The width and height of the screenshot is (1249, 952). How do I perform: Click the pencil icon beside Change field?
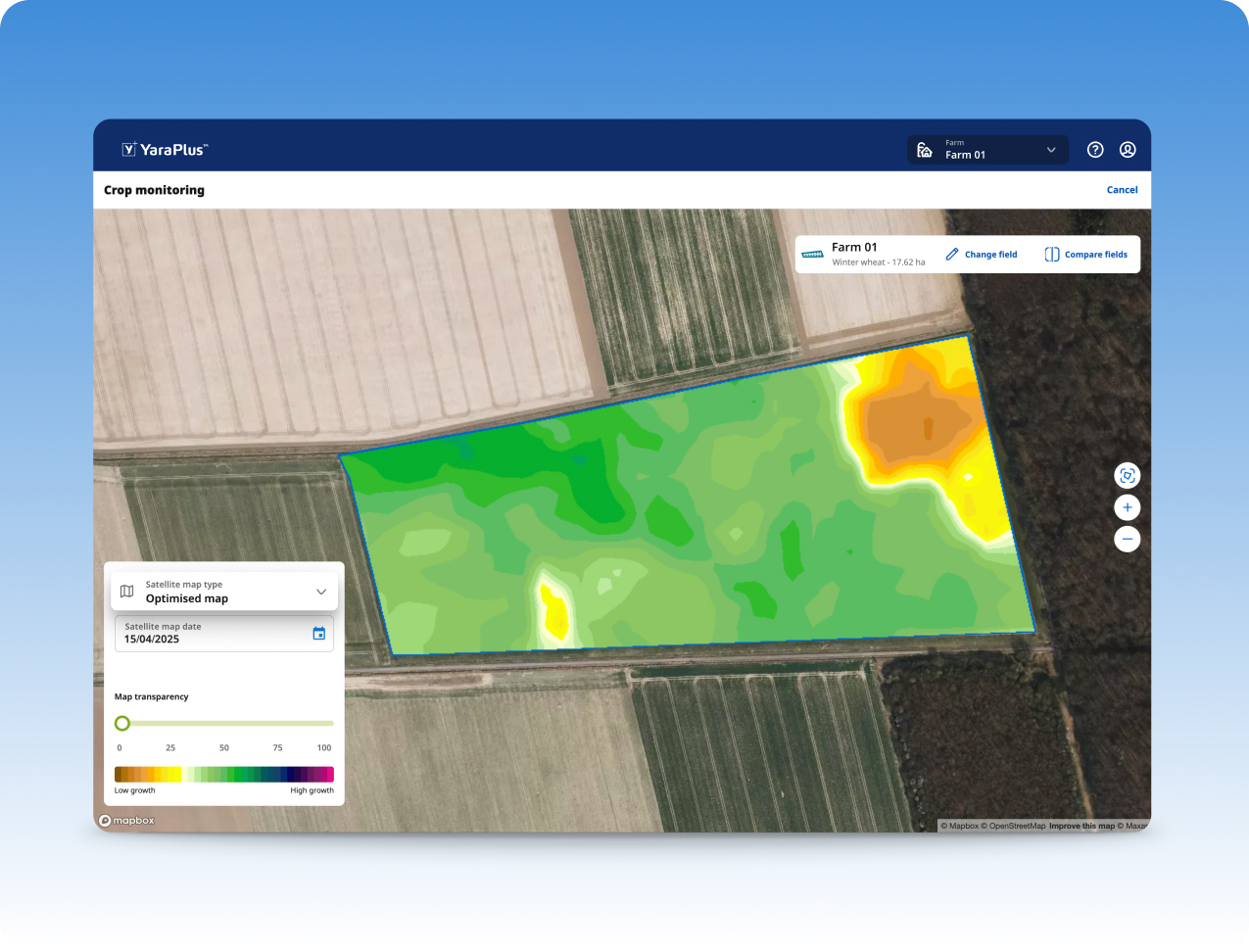[x=952, y=255]
